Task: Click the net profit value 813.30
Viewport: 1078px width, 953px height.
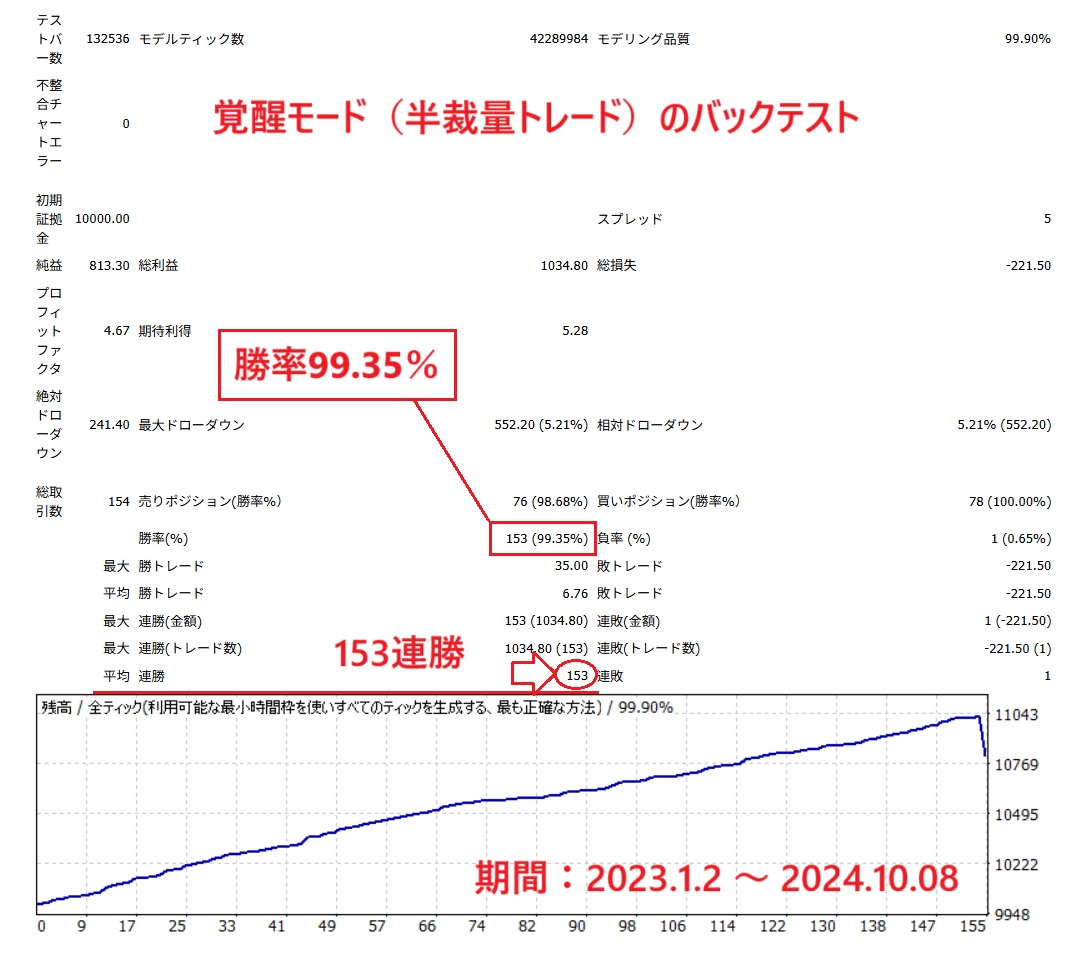Action: (x=109, y=265)
